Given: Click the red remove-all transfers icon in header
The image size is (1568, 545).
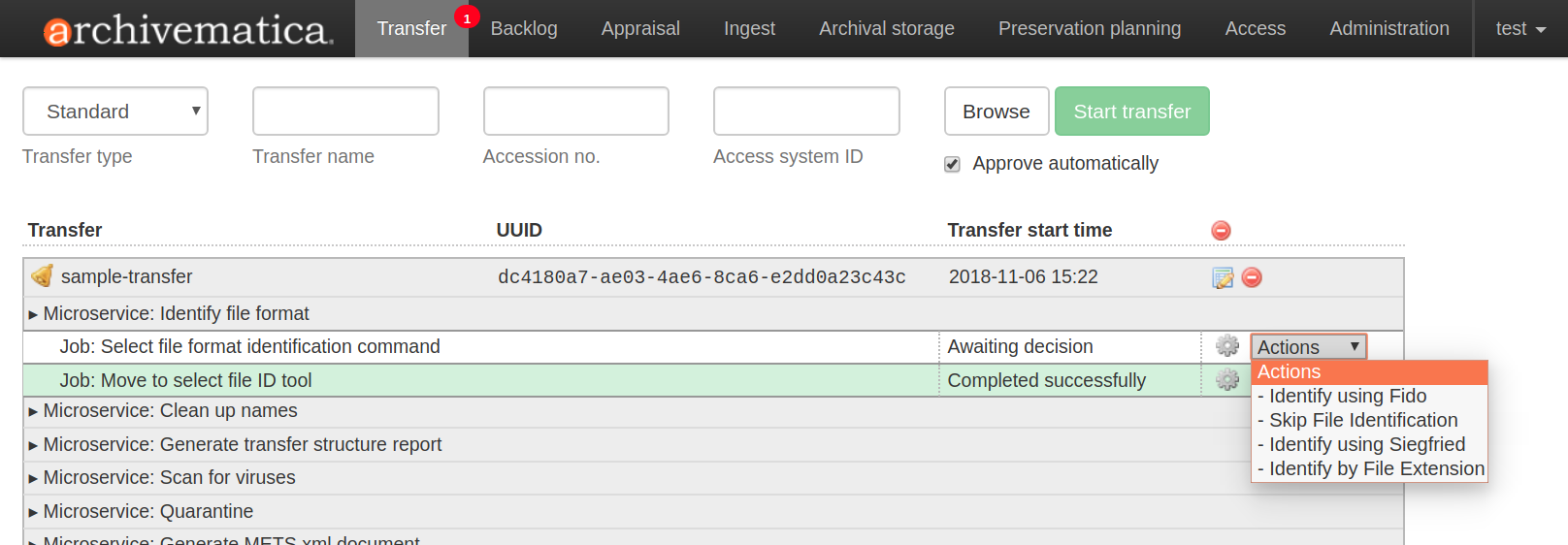Looking at the screenshot, I should [x=1221, y=231].
